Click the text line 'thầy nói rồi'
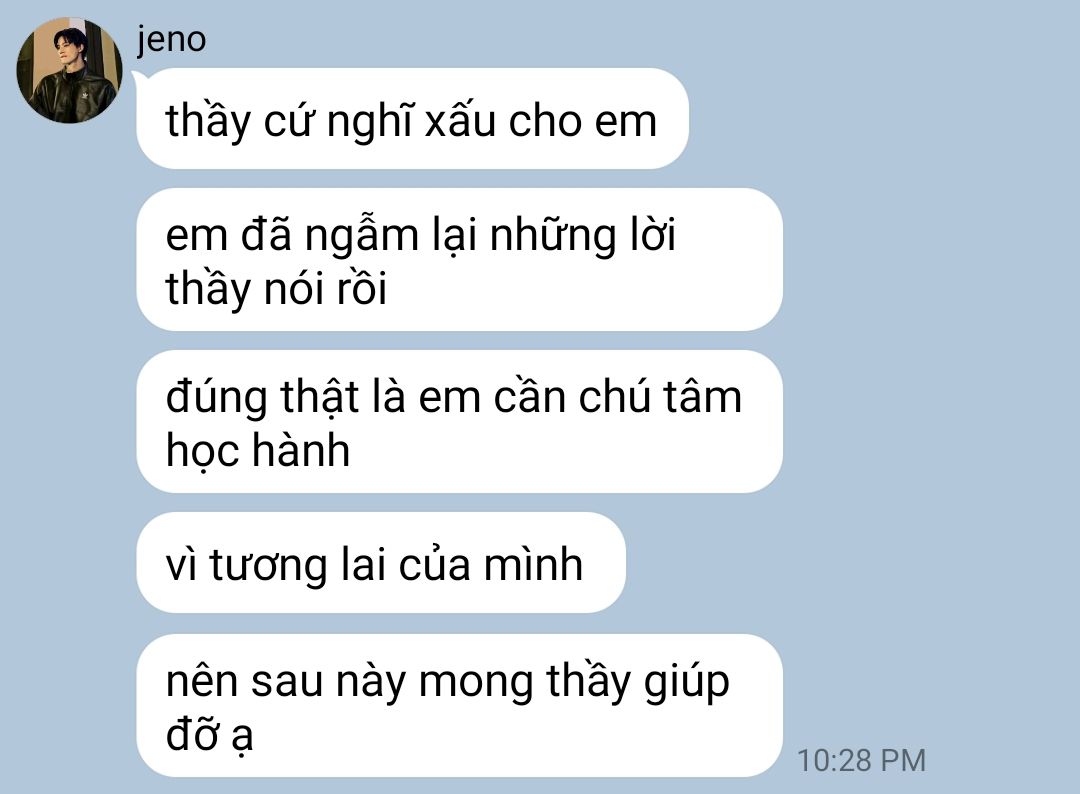Screen dimensions: 1080x794 click(x=276, y=289)
